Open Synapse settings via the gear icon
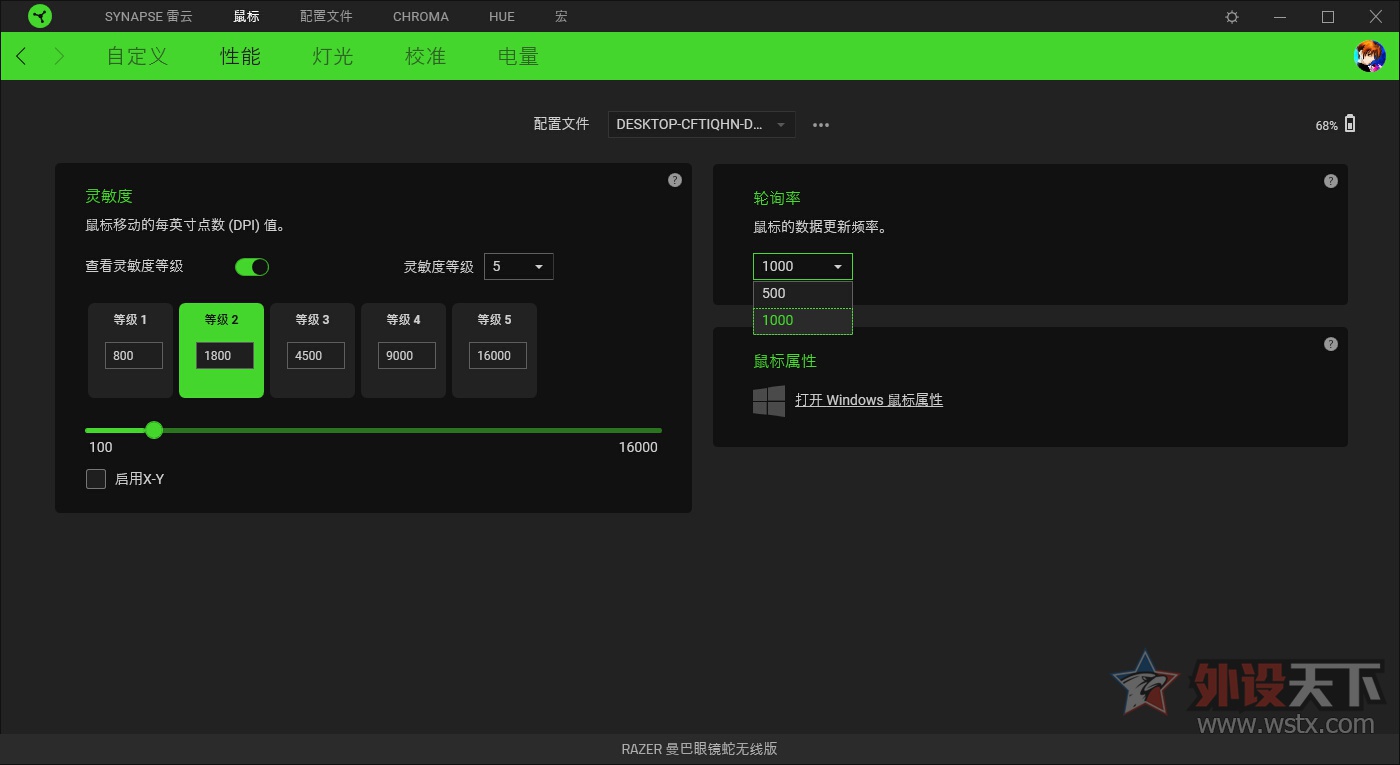Image resolution: width=1400 pixels, height=765 pixels. pyautogui.click(x=1231, y=16)
